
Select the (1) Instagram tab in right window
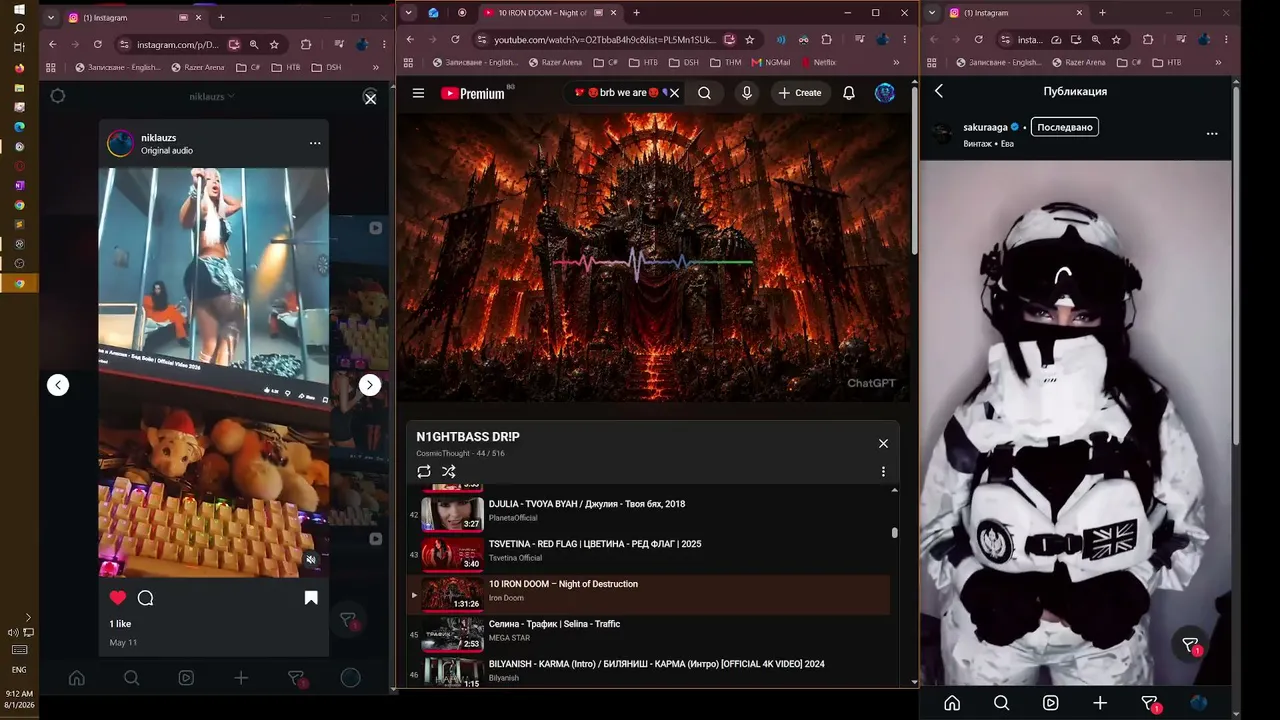pyautogui.click(x=1016, y=13)
